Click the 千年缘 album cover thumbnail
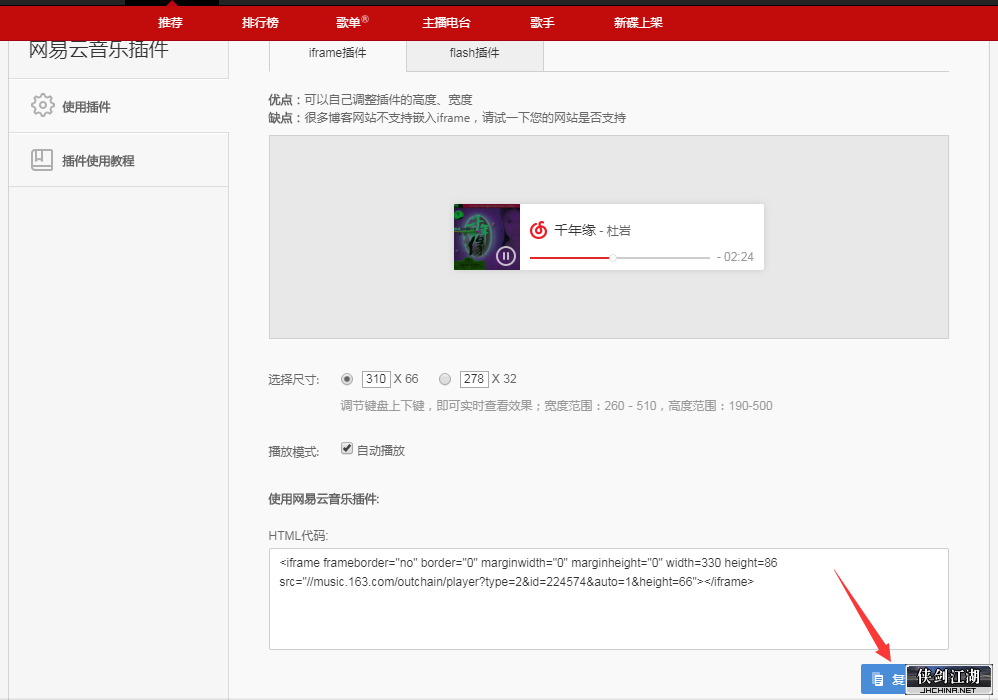Image resolution: width=998 pixels, height=700 pixels. pyautogui.click(x=487, y=237)
